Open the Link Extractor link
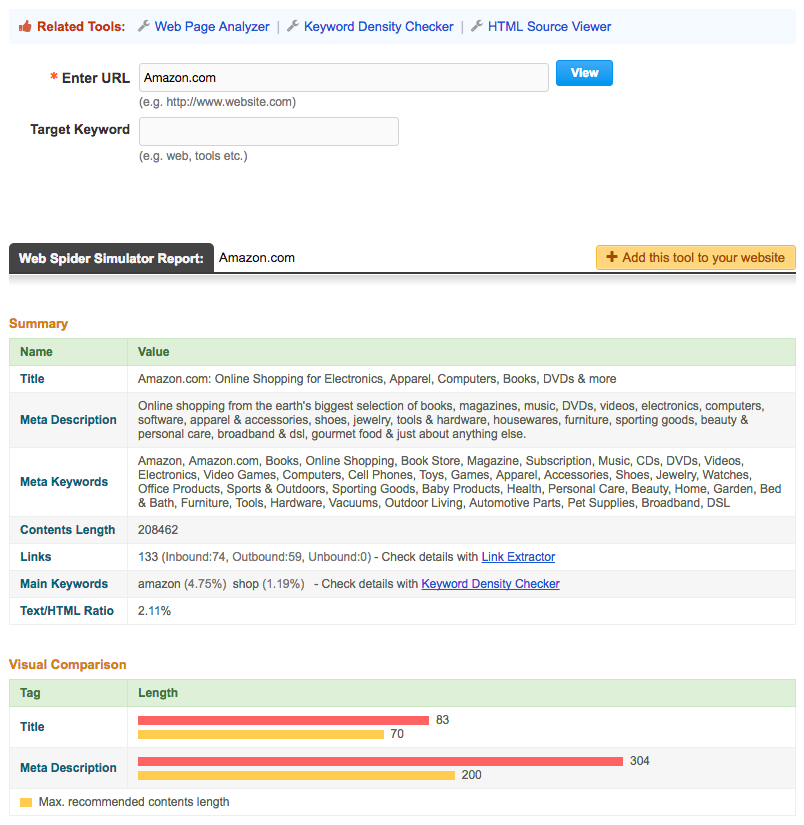 [x=518, y=557]
